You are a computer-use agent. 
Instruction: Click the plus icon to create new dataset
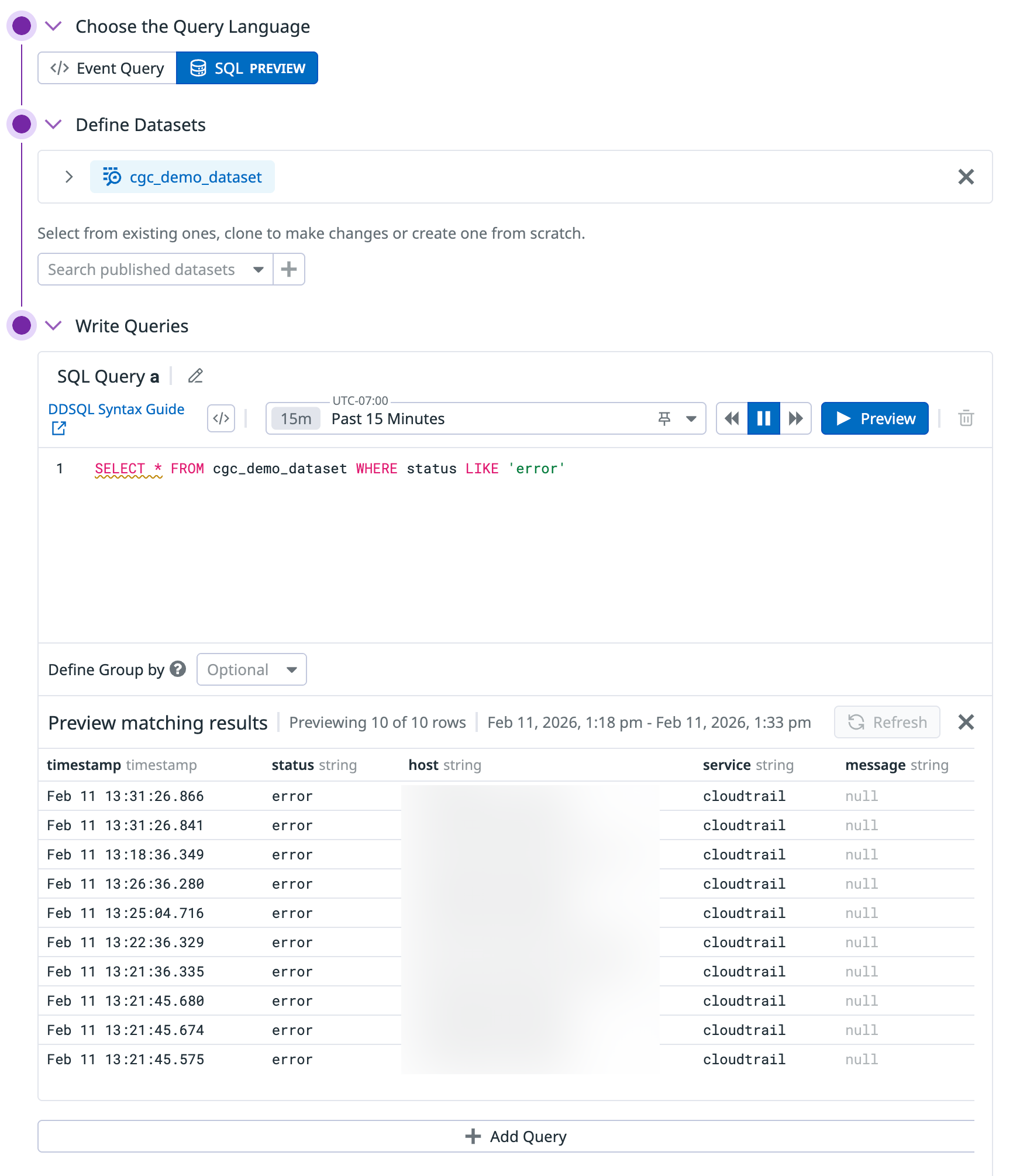[x=289, y=270]
